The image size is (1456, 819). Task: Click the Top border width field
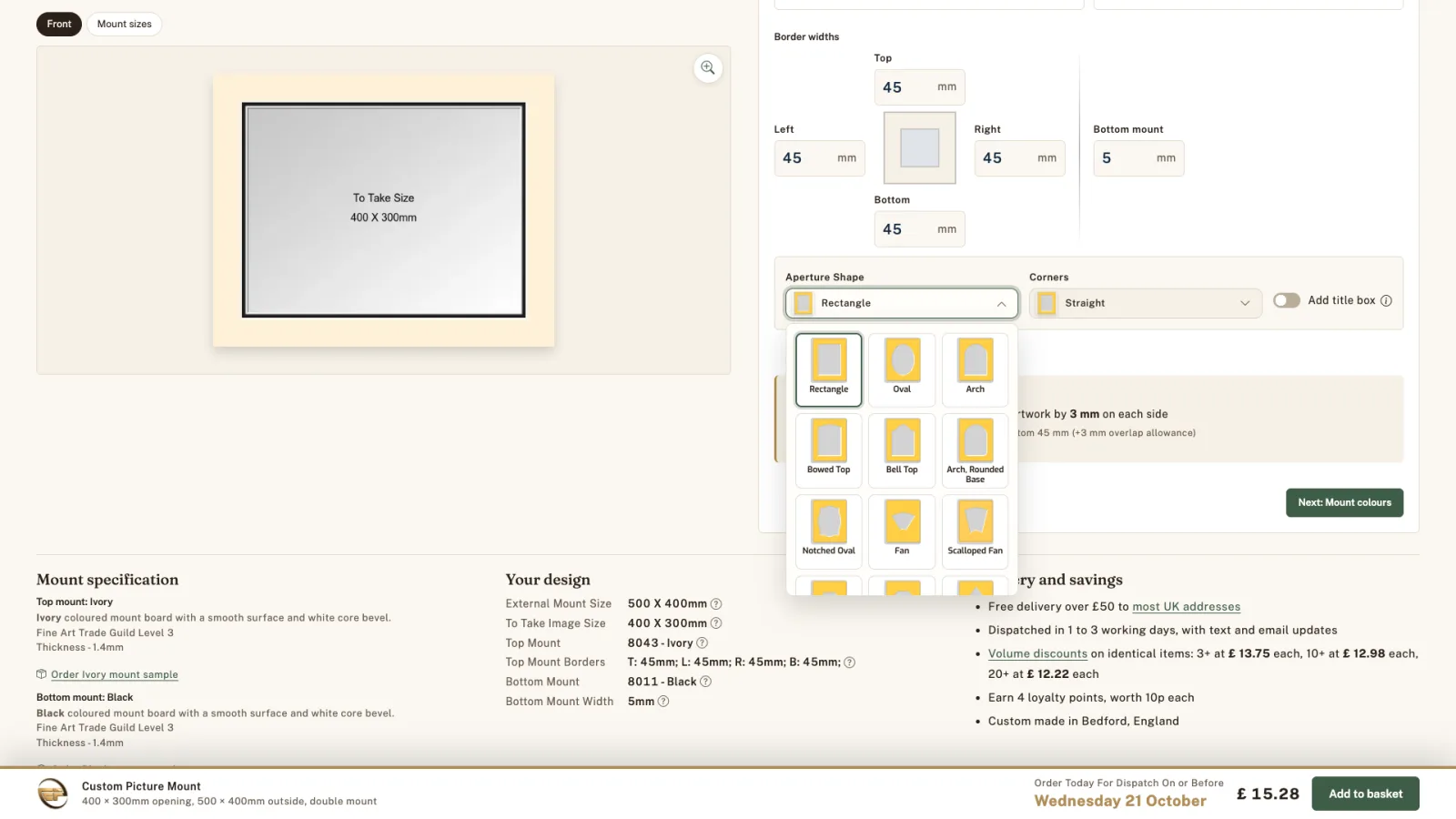point(919,87)
